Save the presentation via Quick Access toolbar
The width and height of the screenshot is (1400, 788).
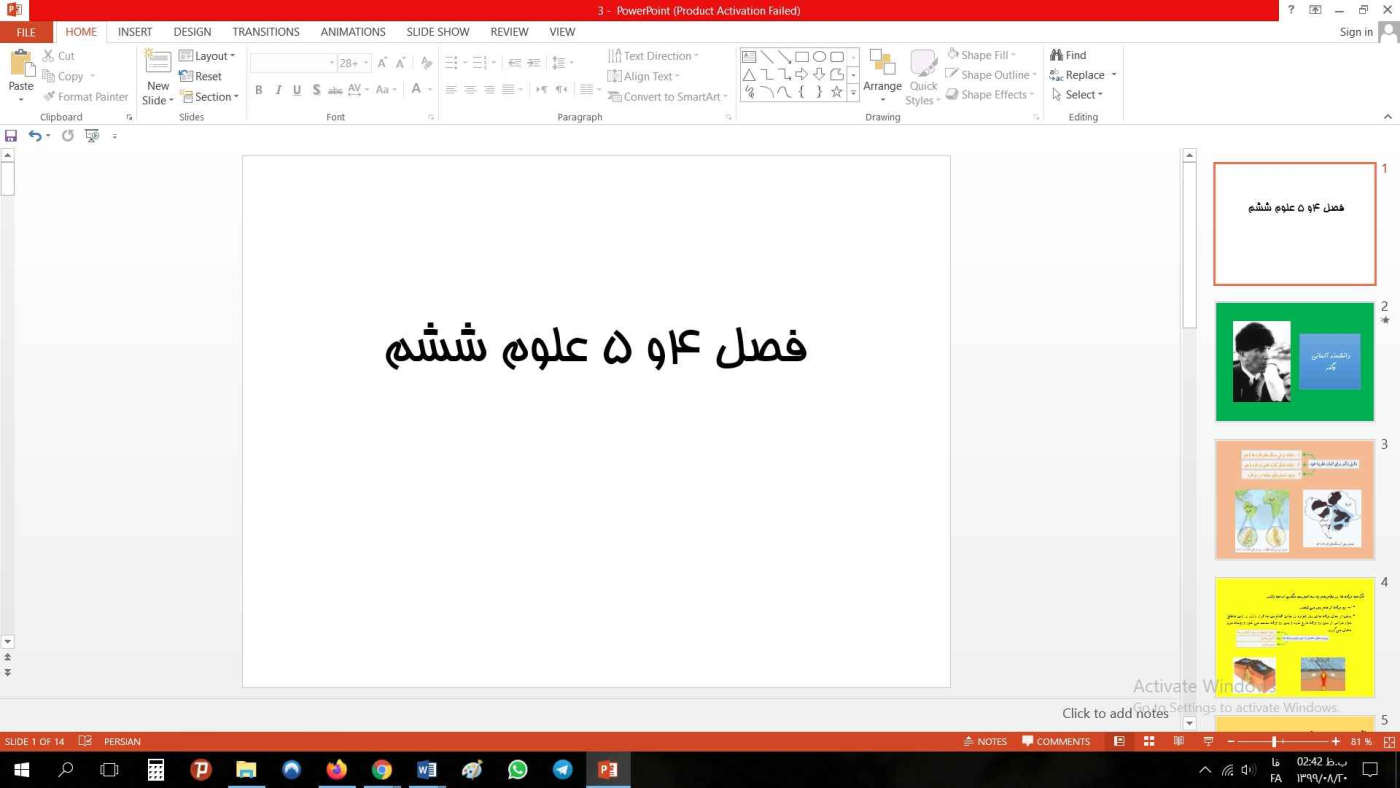pos(11,136)
